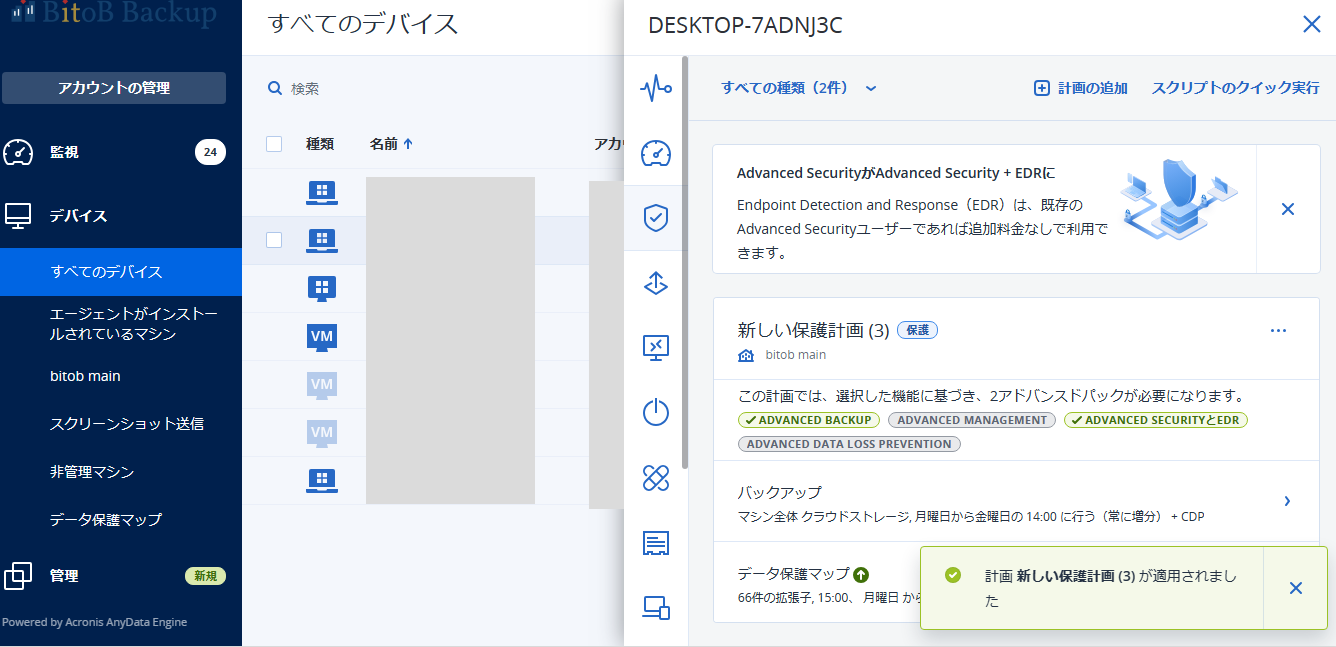The height and width of the screenshot is (647, 1336).
Task: Click the 新規 badge next to 管理
Action: point(206,576)
